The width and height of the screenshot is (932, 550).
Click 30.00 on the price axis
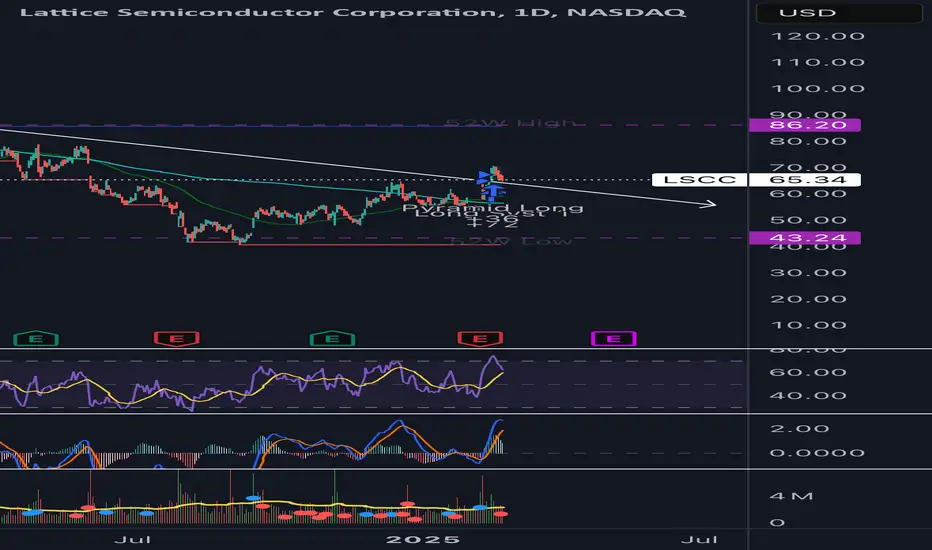coord(808,273)
